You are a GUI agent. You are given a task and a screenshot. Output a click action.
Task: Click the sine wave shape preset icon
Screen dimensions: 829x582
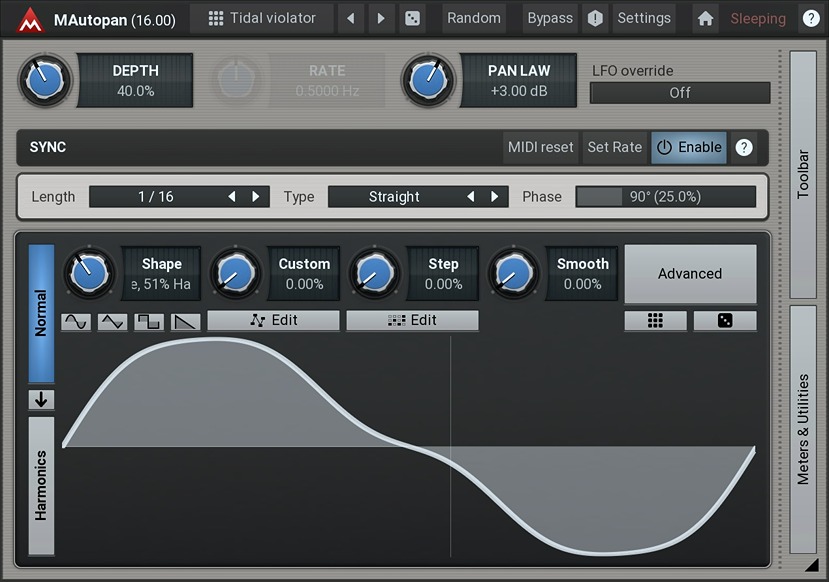[x=76, y=322]
